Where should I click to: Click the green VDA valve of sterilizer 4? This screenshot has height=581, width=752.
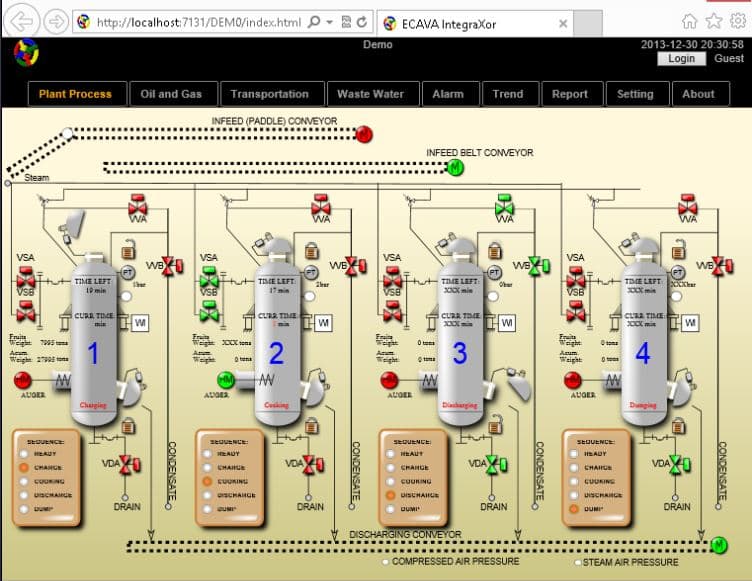click(x=679, y=464)
